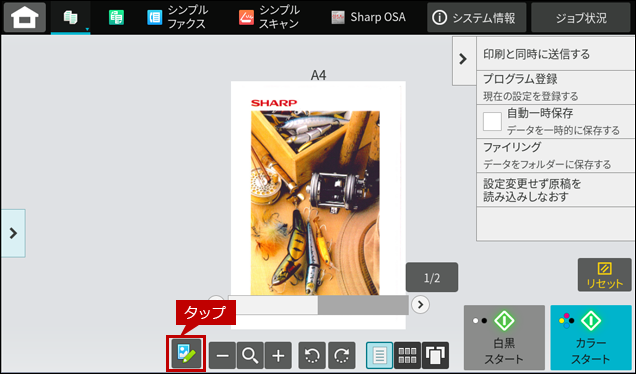This screenshot has width=636, height=374.
Task: Select single page view
Action: [x=380, y=356]
